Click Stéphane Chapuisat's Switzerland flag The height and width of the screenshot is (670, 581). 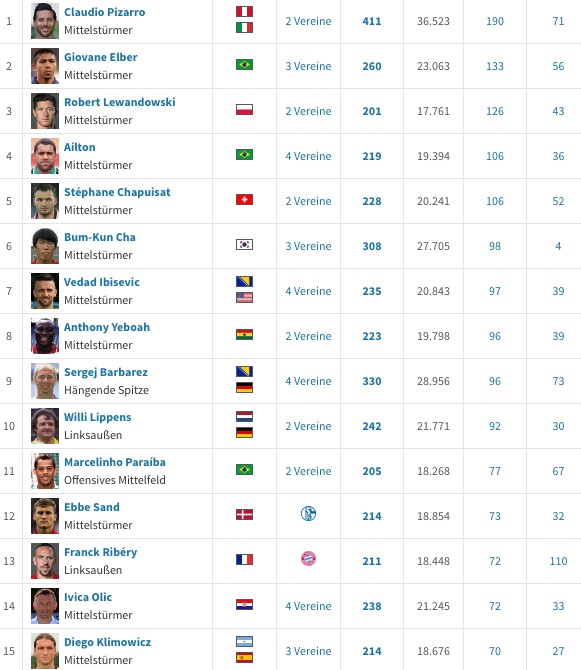coord(244,200)
